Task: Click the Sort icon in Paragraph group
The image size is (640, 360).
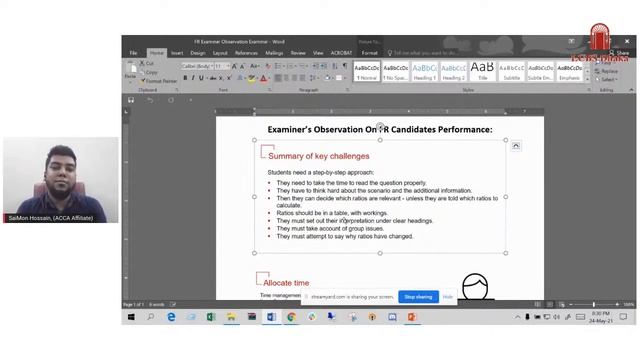Action: tap(335, 66)
